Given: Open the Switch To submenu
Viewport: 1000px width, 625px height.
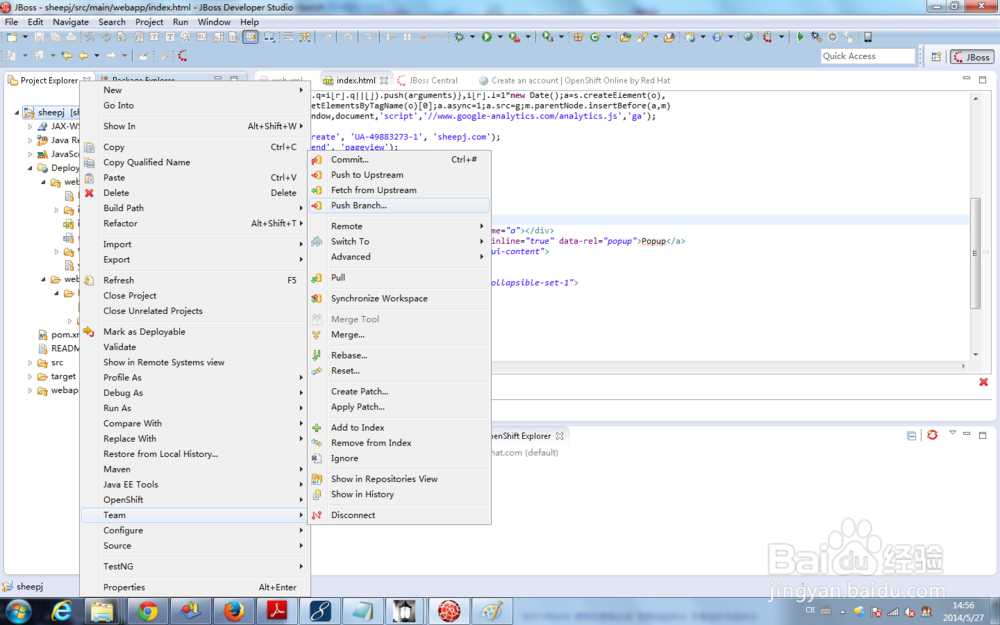Looking at the screenshot, I should click(x=399, y=241).
